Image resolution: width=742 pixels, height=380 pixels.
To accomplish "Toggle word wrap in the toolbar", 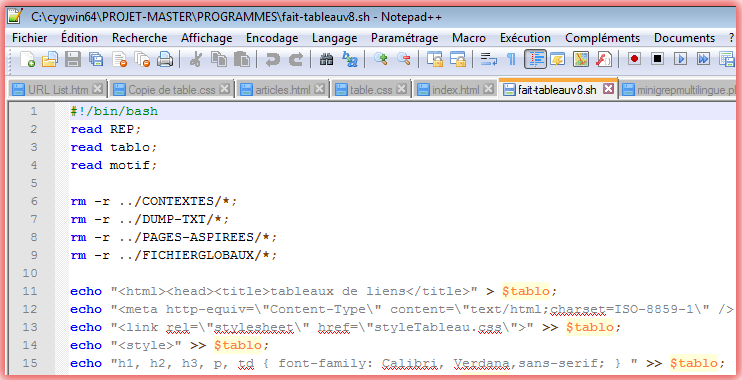I will (488, 59).
